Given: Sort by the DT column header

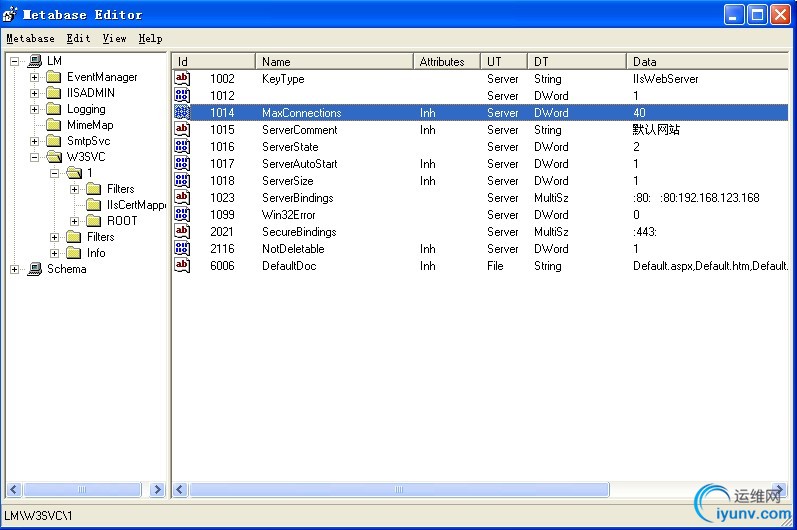Looking at the screenshot, I should [x=576, y=61].
